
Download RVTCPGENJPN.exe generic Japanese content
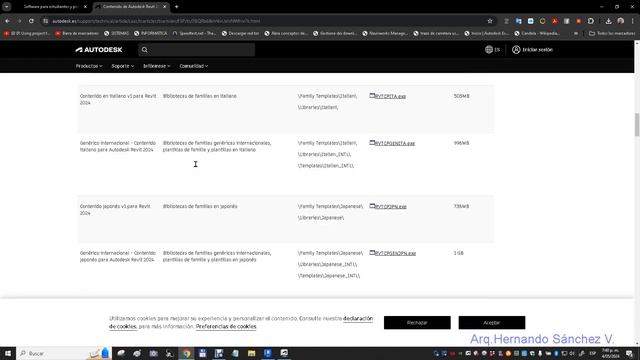[395, 253]
